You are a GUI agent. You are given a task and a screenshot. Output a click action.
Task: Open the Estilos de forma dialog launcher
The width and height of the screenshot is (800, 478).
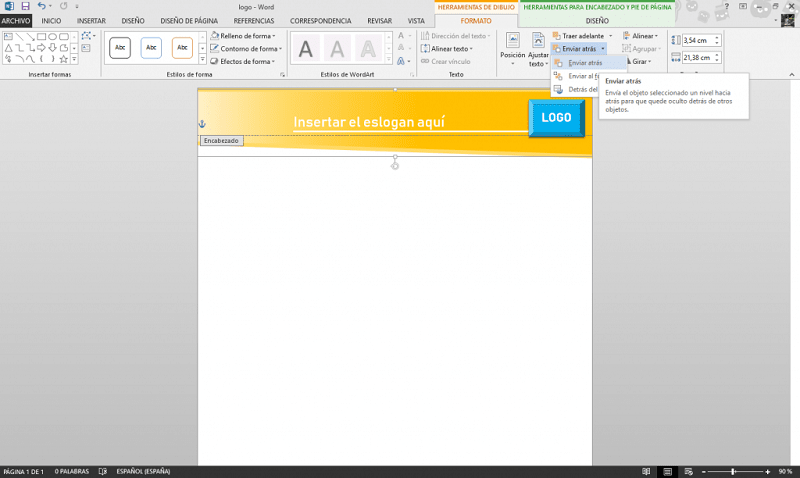282,74
